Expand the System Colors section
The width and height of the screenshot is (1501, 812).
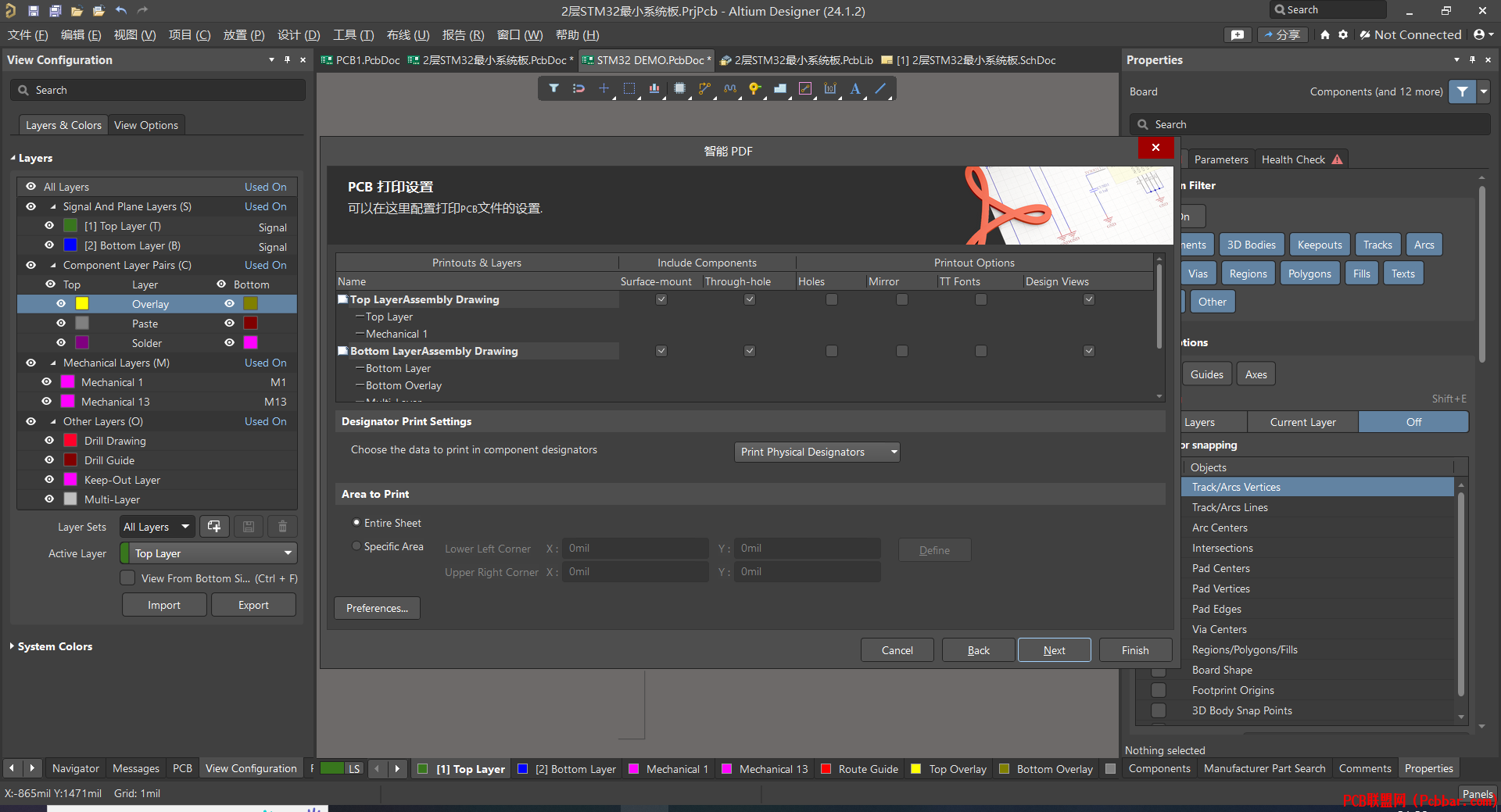coord(12,646)
